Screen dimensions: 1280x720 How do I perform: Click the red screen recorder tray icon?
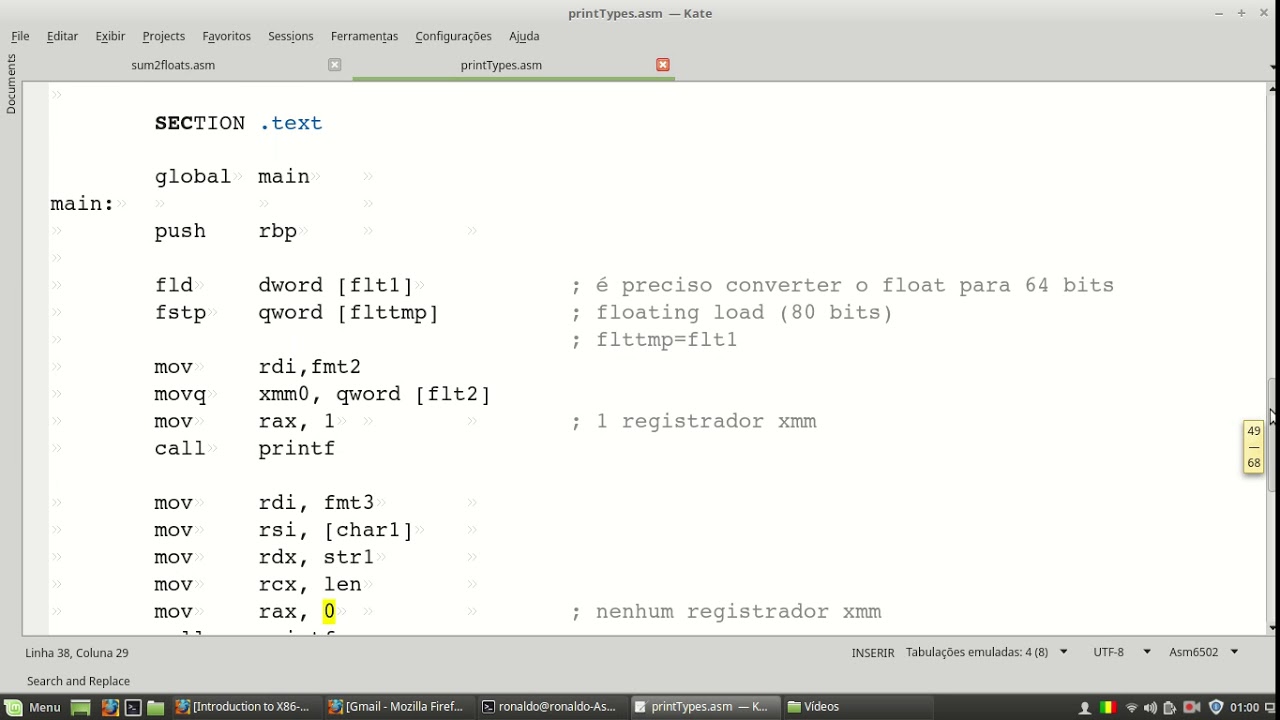tap(1192, 708)
